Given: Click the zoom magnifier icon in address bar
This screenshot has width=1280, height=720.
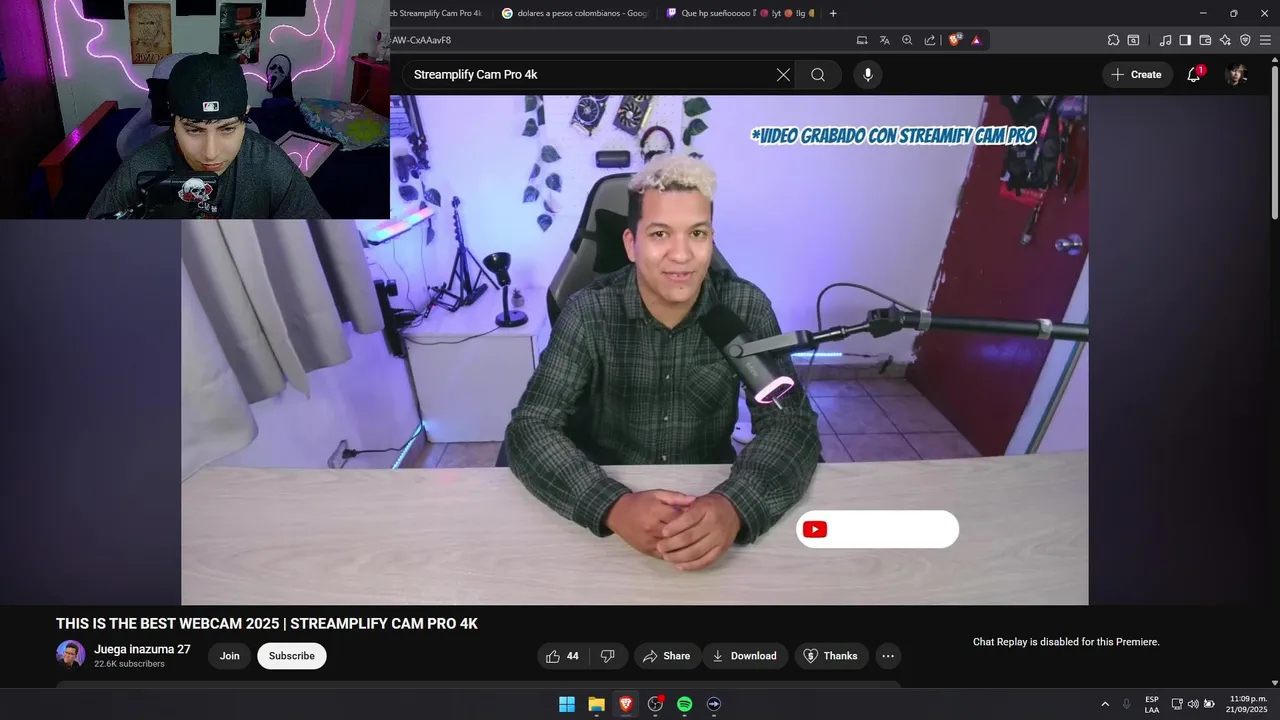Looking at the screenshot, I should (907, 40).
